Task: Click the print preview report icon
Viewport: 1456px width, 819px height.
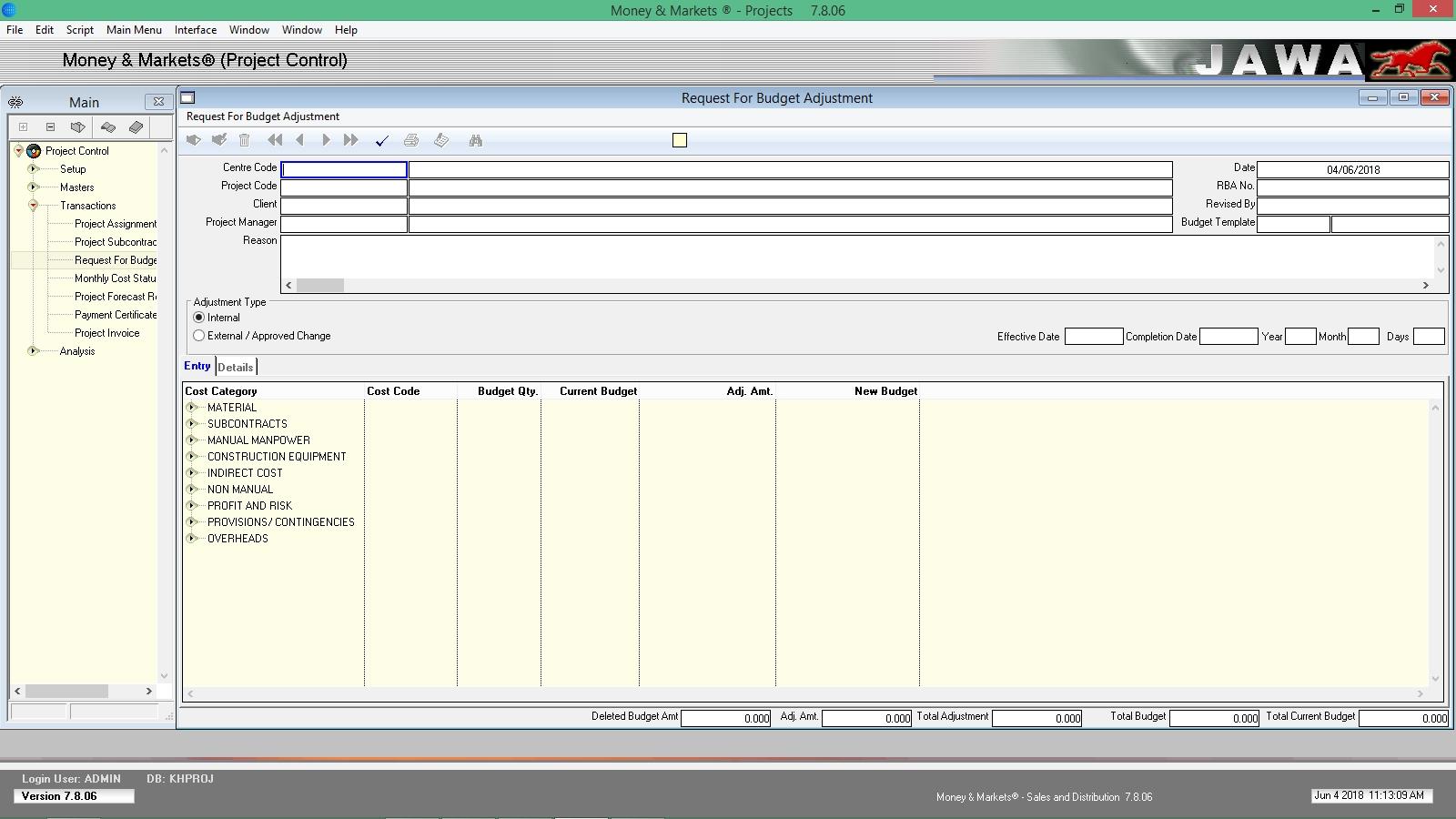Action: point(441,140)
